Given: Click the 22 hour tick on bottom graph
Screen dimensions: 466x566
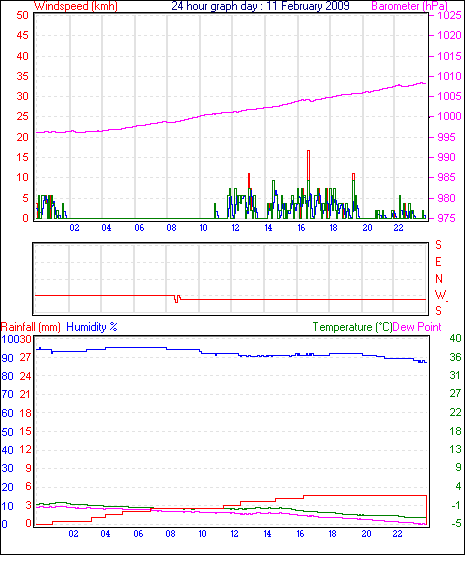Looking at the screenshot, I should [x=397, y=534].
